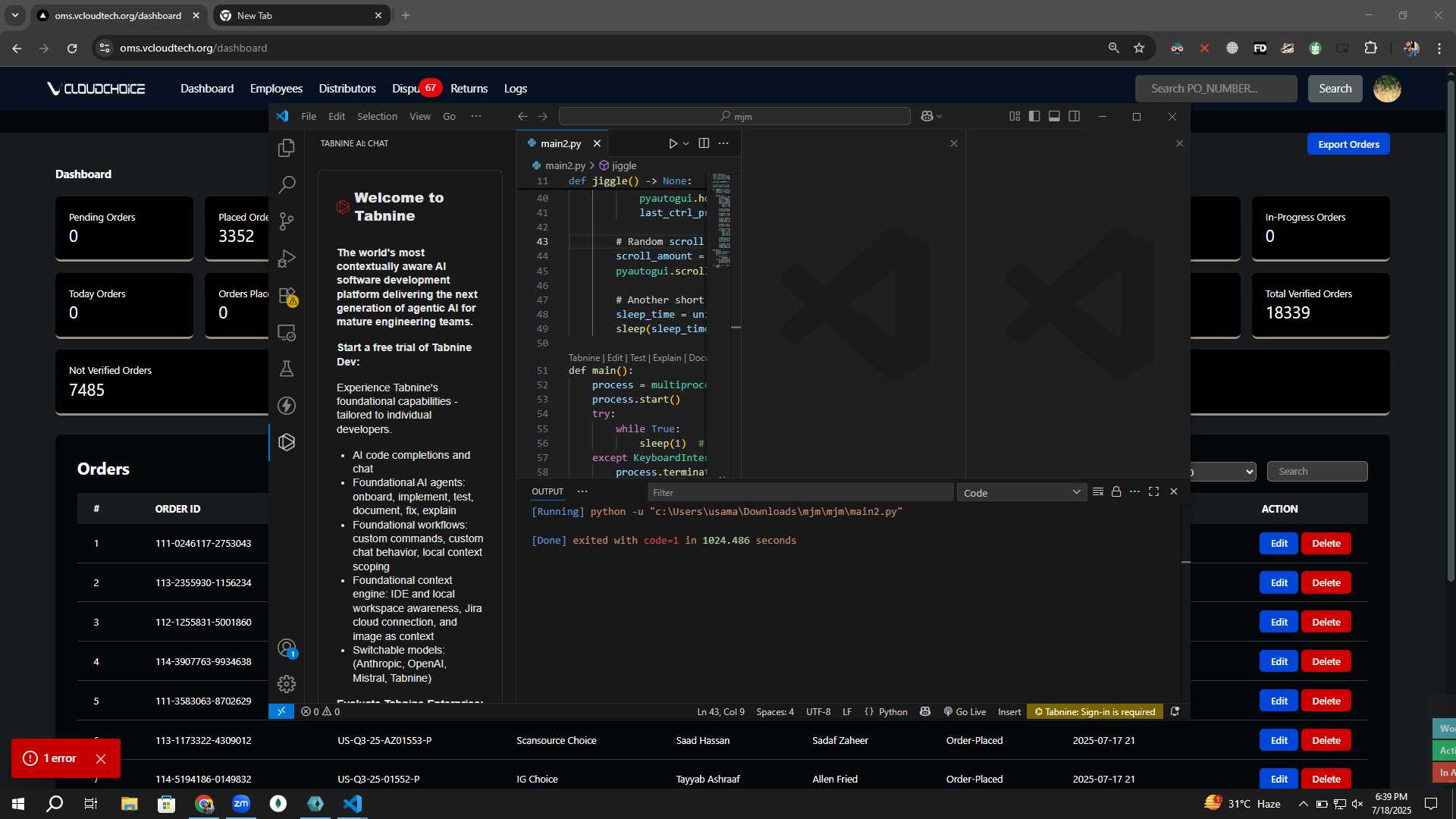Viewport: 1456px width, 819px height.
Task: Open the Selection menu in VS Code
Action: point(377,116)
